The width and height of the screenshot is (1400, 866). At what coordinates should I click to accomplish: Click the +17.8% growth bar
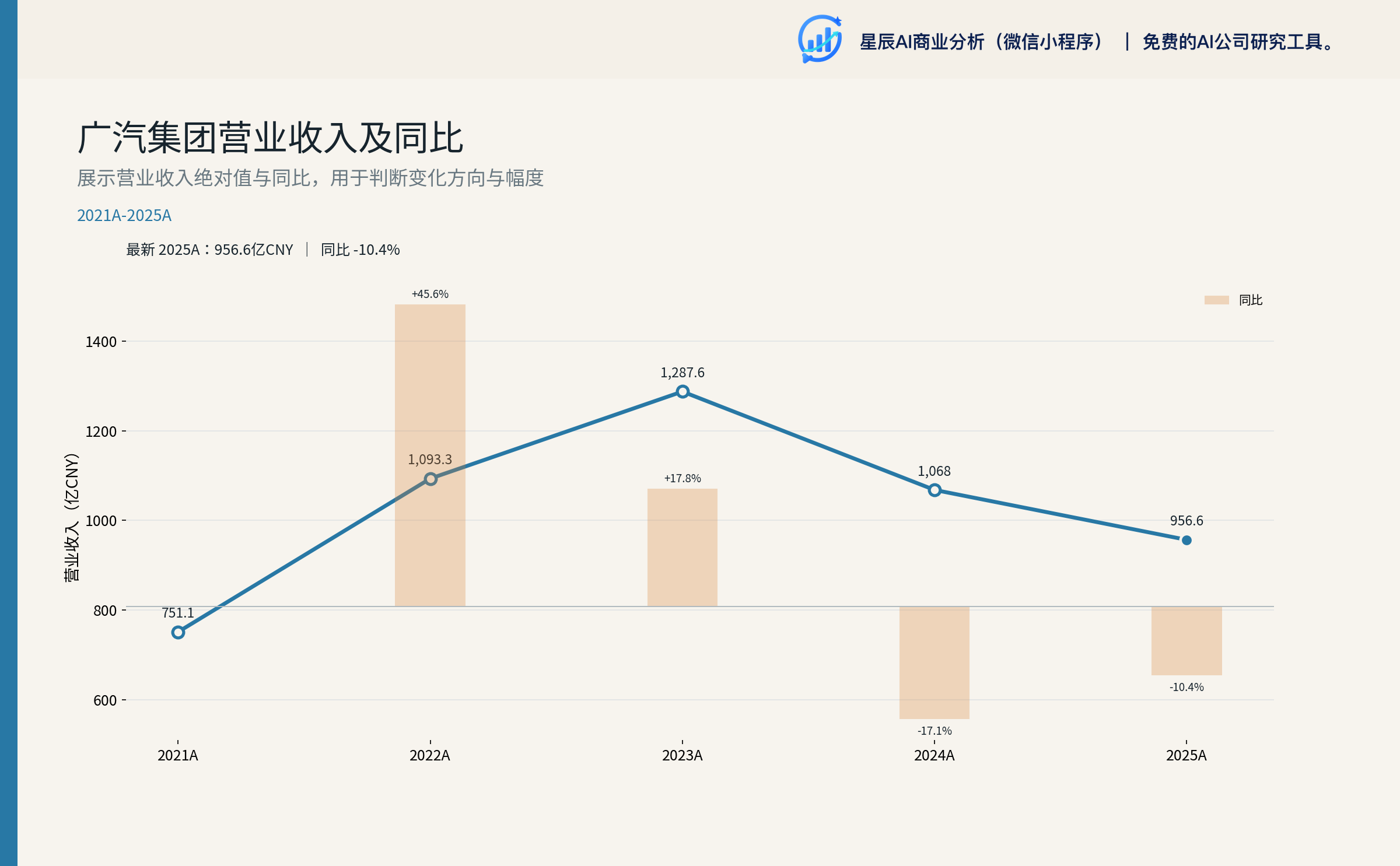coord(682,548)
